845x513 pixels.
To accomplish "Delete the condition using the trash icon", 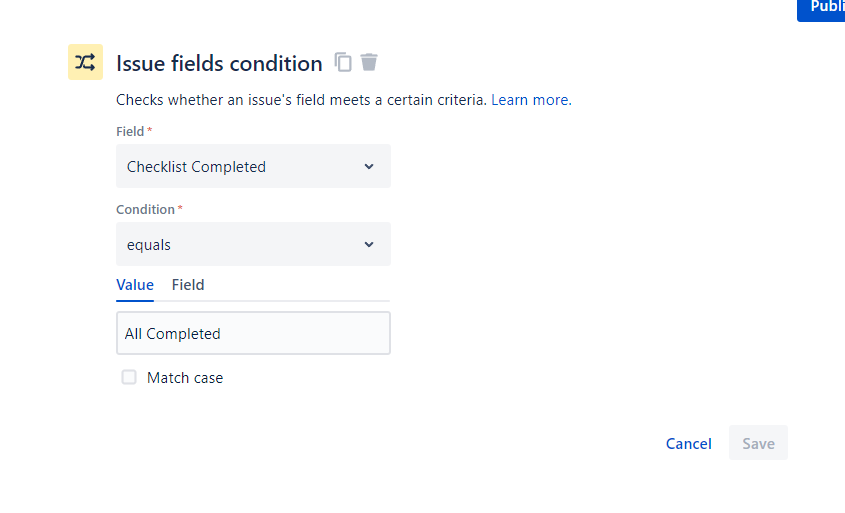I will point(369,62).
